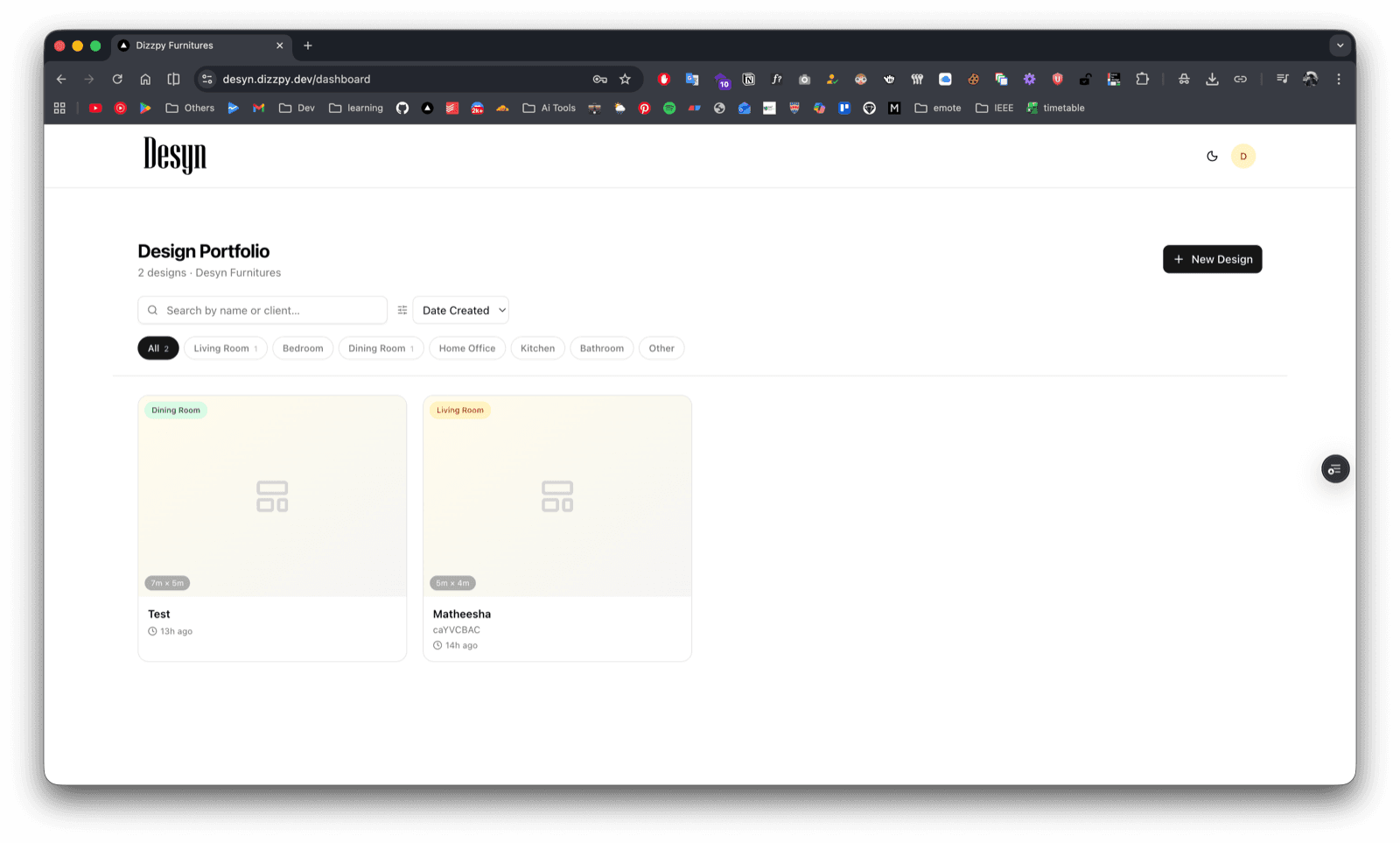
Task: Toggle the browser side panel
Action: [173, 79]
